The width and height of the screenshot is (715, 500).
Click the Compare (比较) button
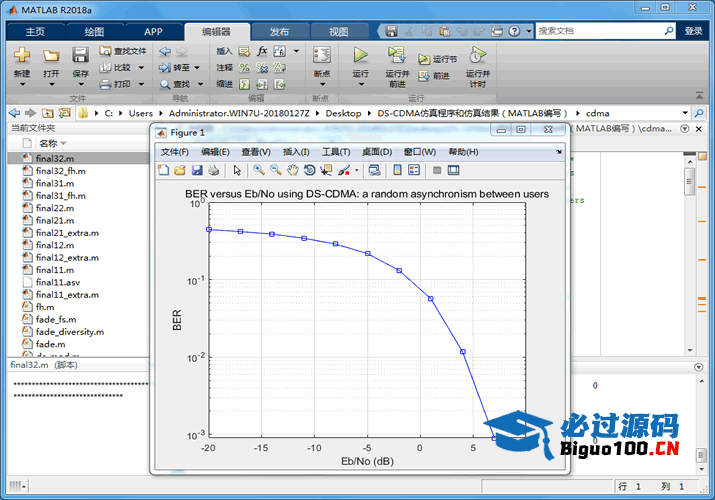click(116, 67)
